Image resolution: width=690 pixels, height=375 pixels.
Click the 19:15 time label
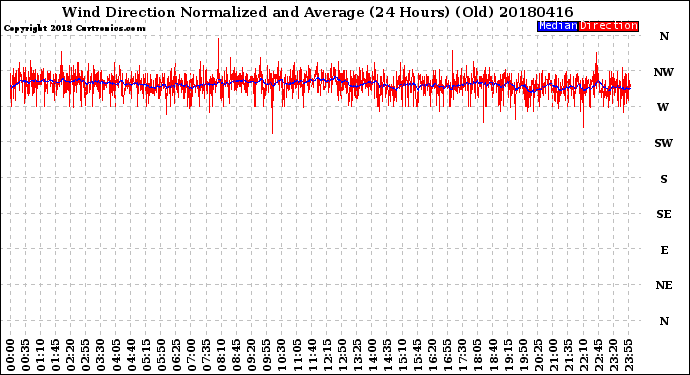coord(508,355)
